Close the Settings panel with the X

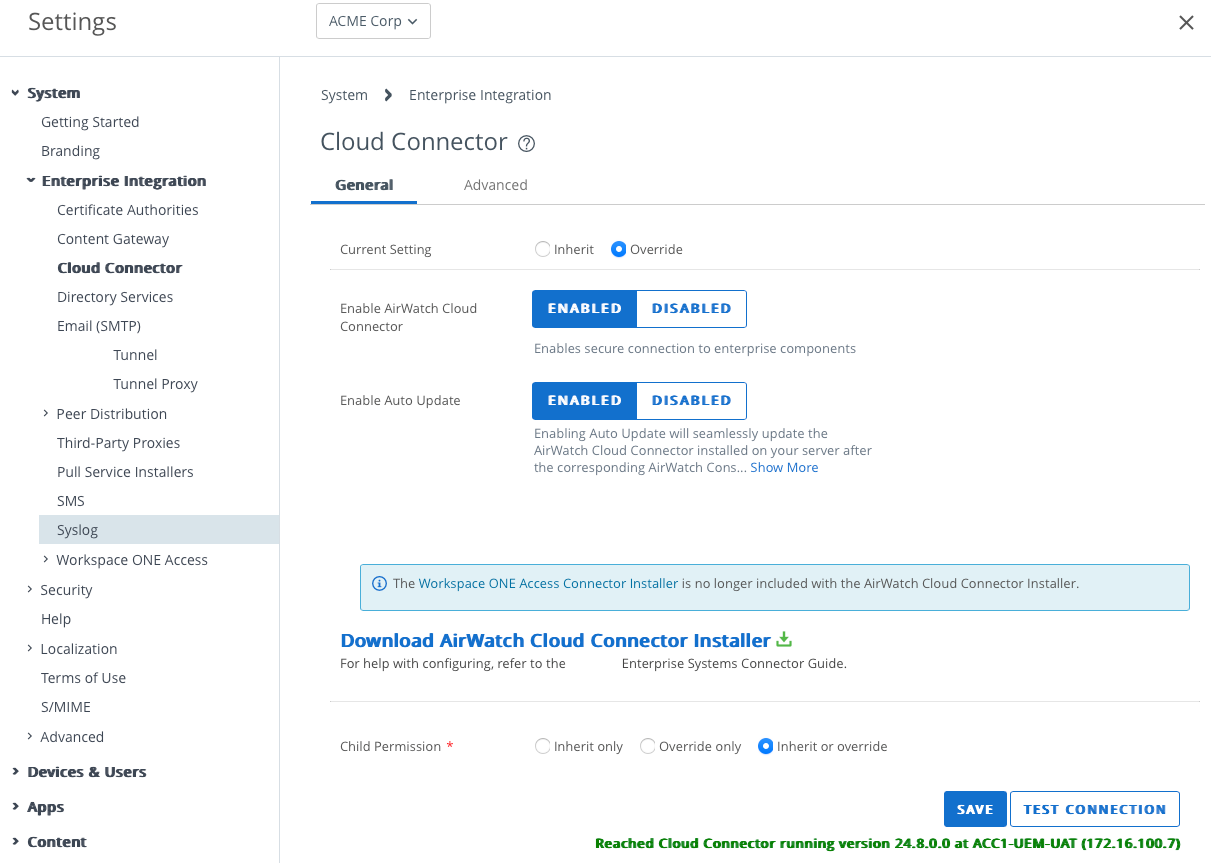click(x=1186, y=22)
